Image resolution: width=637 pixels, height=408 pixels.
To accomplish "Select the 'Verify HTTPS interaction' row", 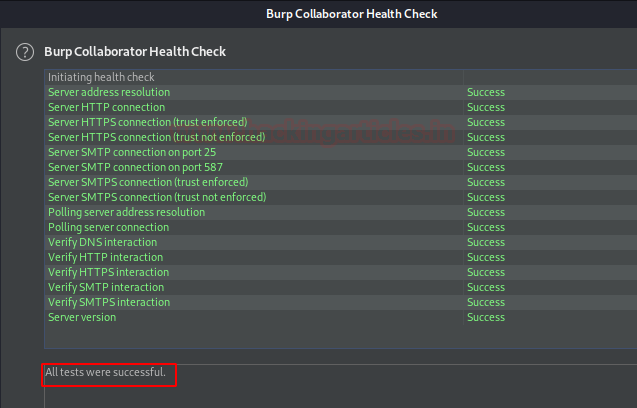I will click(x=340, y=273).
